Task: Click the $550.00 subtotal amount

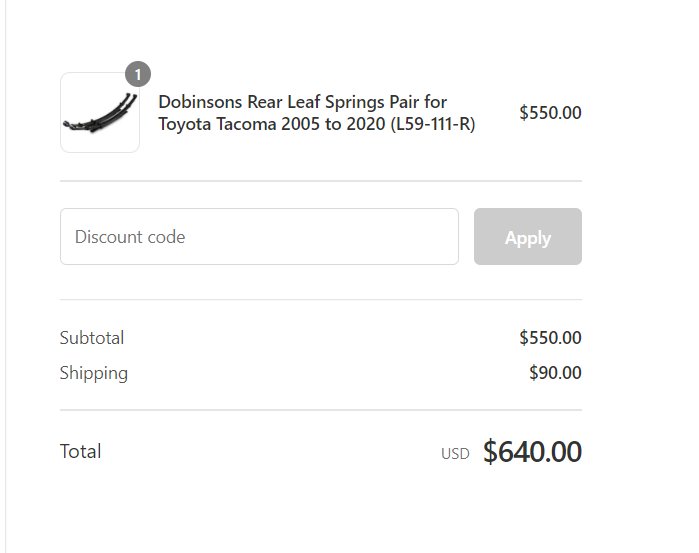Action: pyautogui.click(x=550, y=338)
